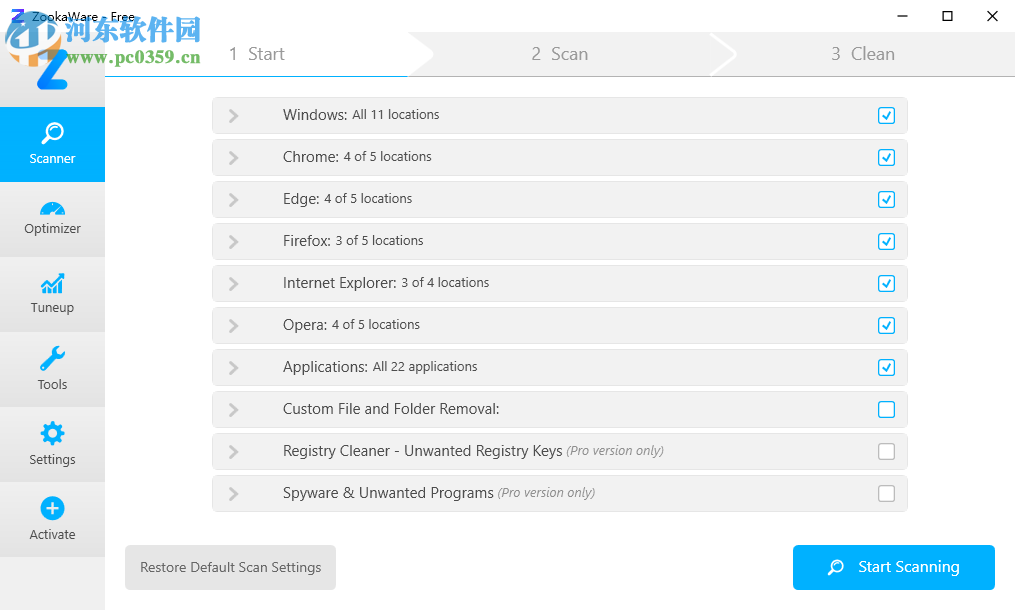Tick Spyware & Unwanted Programs checkbox

point(886,494)
